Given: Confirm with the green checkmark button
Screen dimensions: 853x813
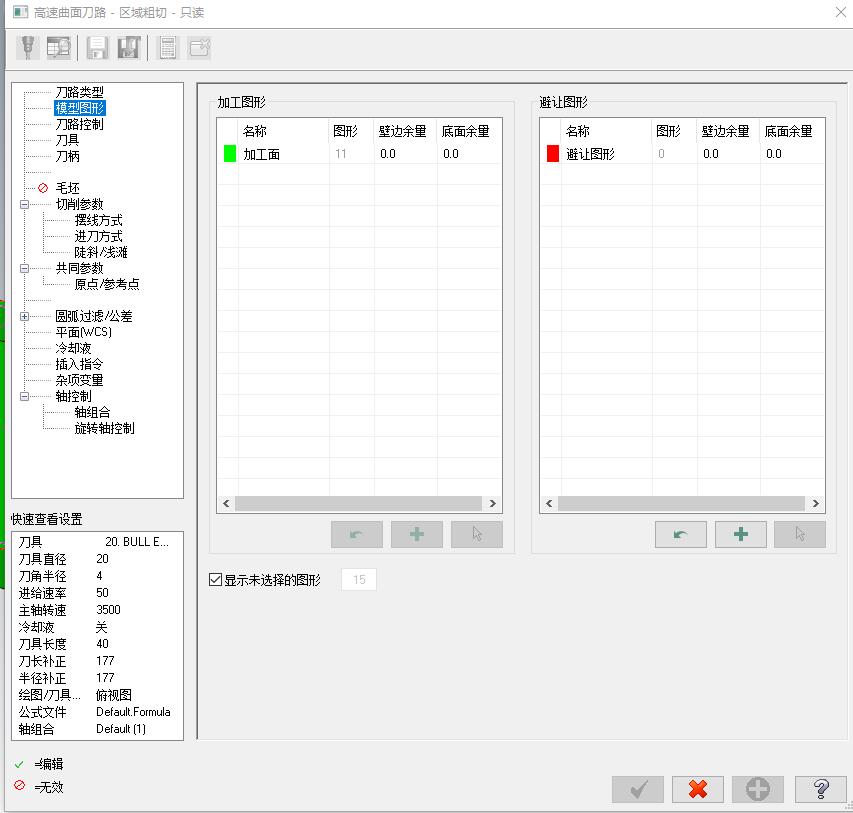Looking at the screenshot, I should point(637,789).
